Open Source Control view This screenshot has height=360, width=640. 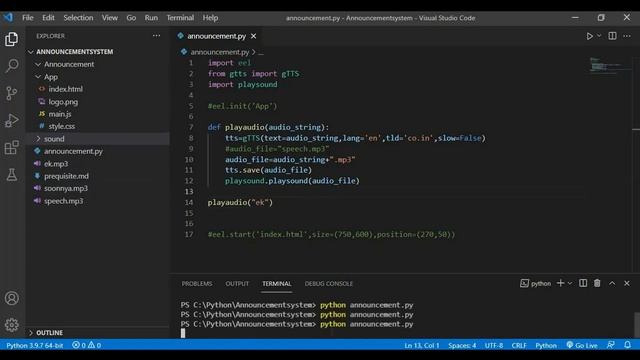(x=11, y=93)
